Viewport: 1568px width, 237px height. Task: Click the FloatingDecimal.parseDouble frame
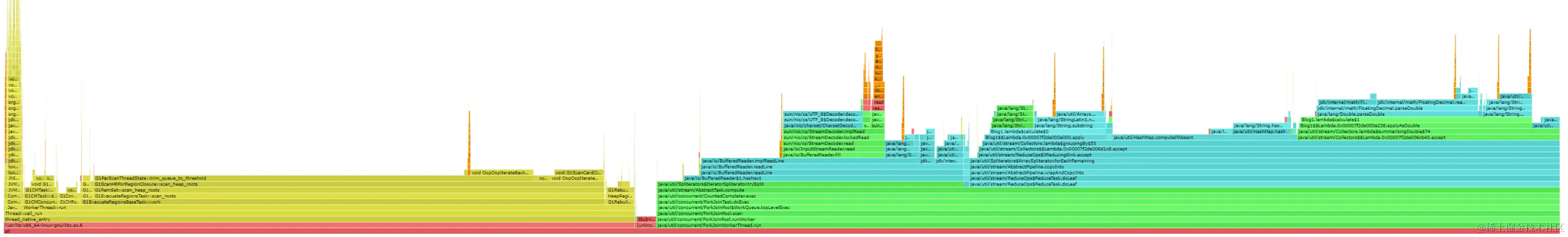(x=1398, y=108)
